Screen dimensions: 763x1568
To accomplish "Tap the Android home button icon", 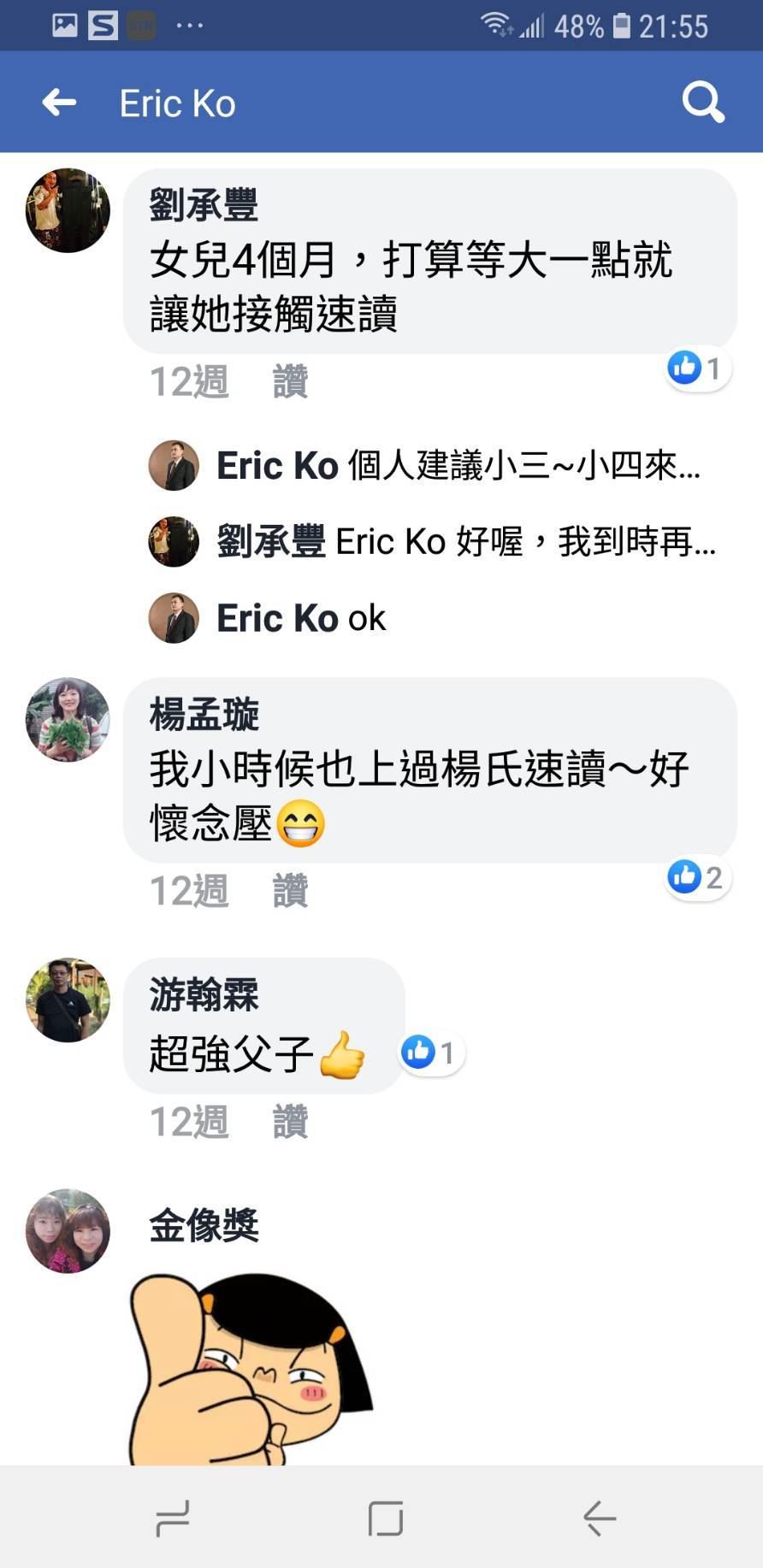I will 385,1518.
